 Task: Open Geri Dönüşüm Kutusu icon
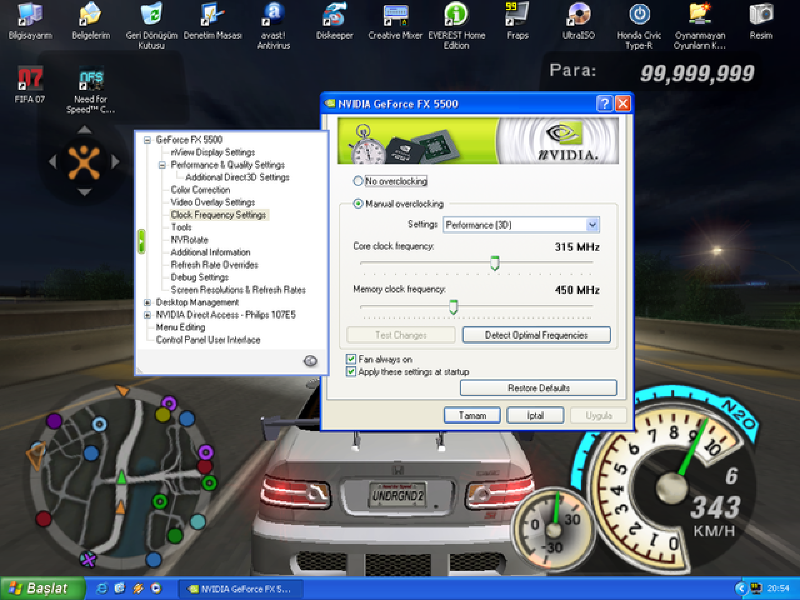152,26
